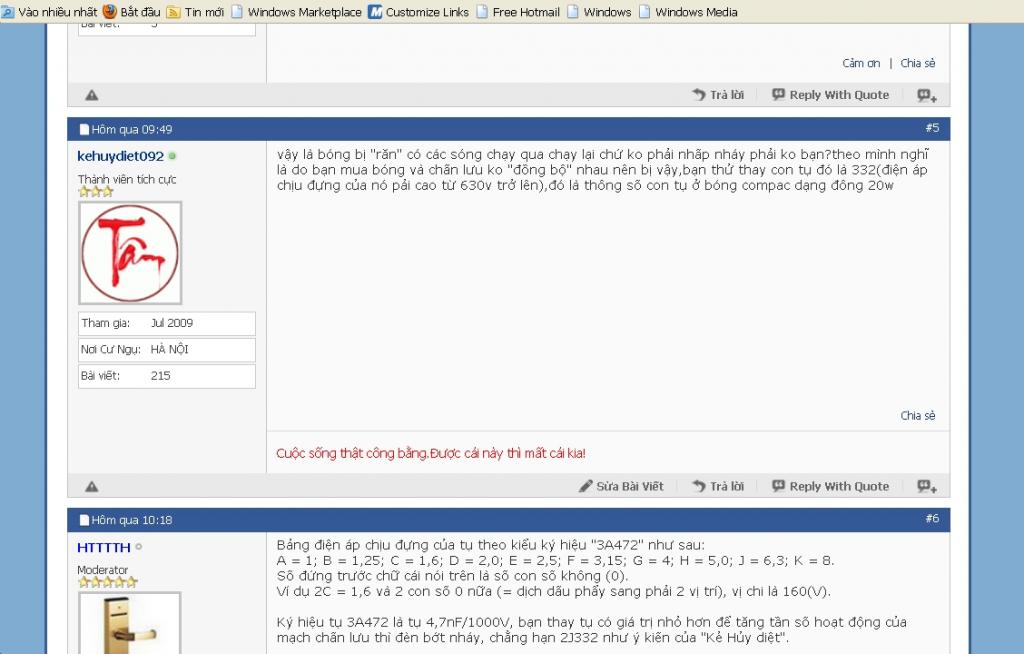
Task: Toggle multi-quote icon for top post
Action: coord(927,95)
